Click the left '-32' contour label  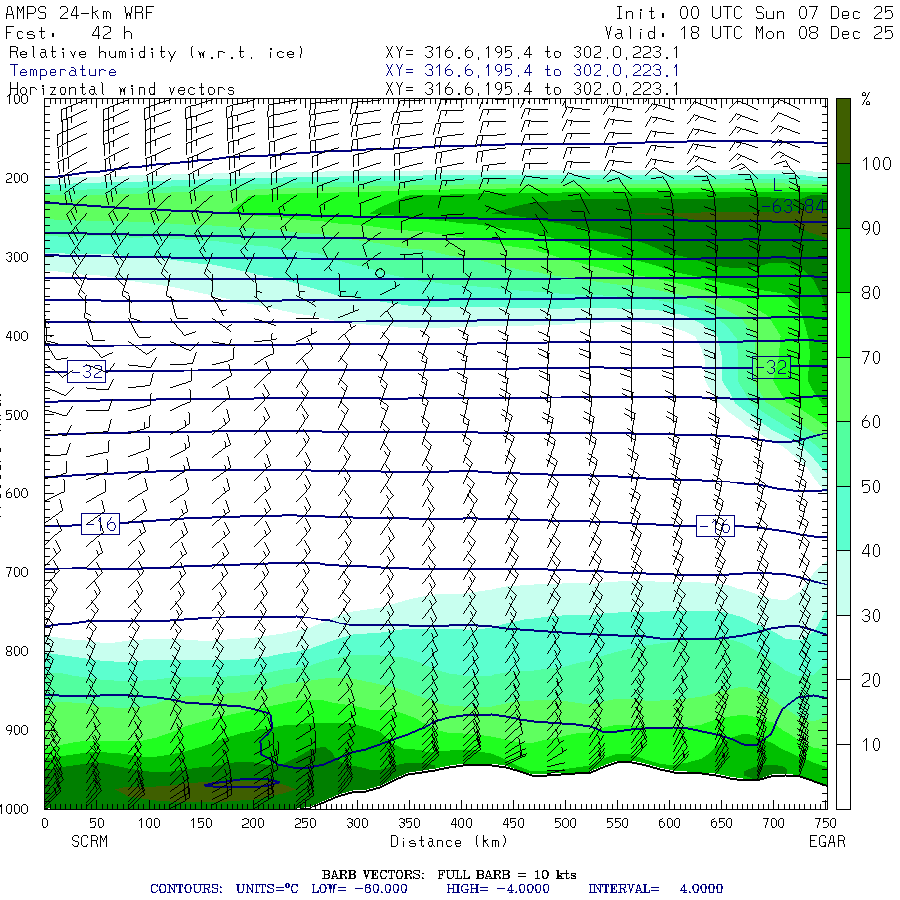[87, 372]
